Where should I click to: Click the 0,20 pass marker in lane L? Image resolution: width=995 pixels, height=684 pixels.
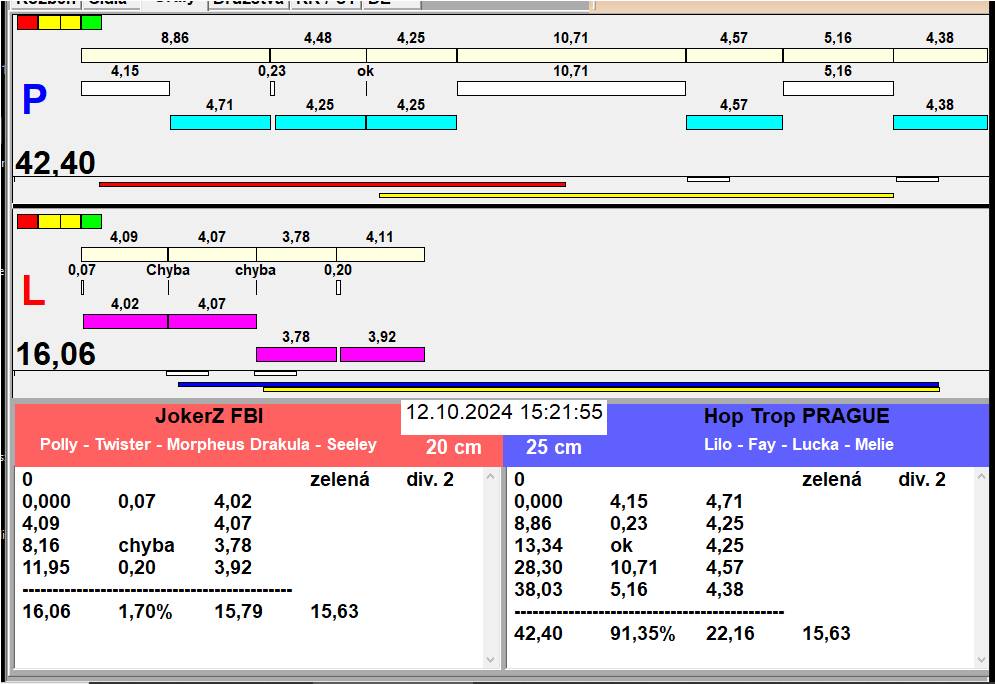click(x=338, y=287)
